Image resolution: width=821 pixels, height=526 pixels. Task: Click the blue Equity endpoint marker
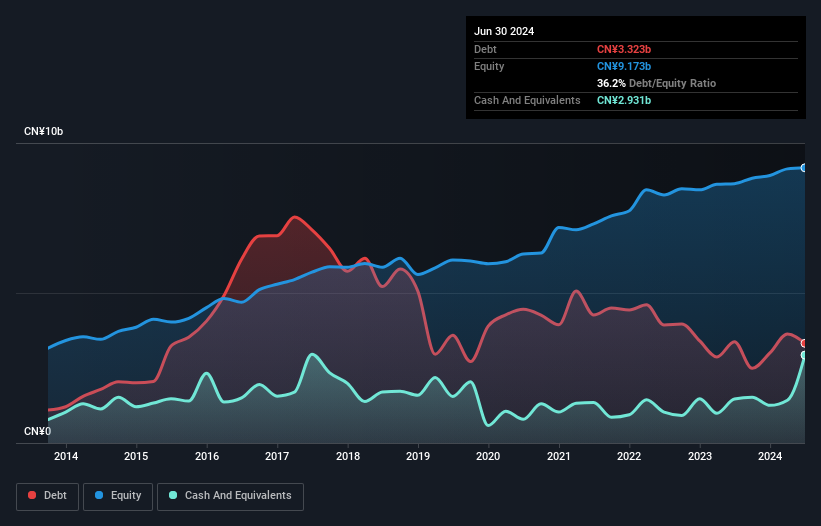(804, 168)
